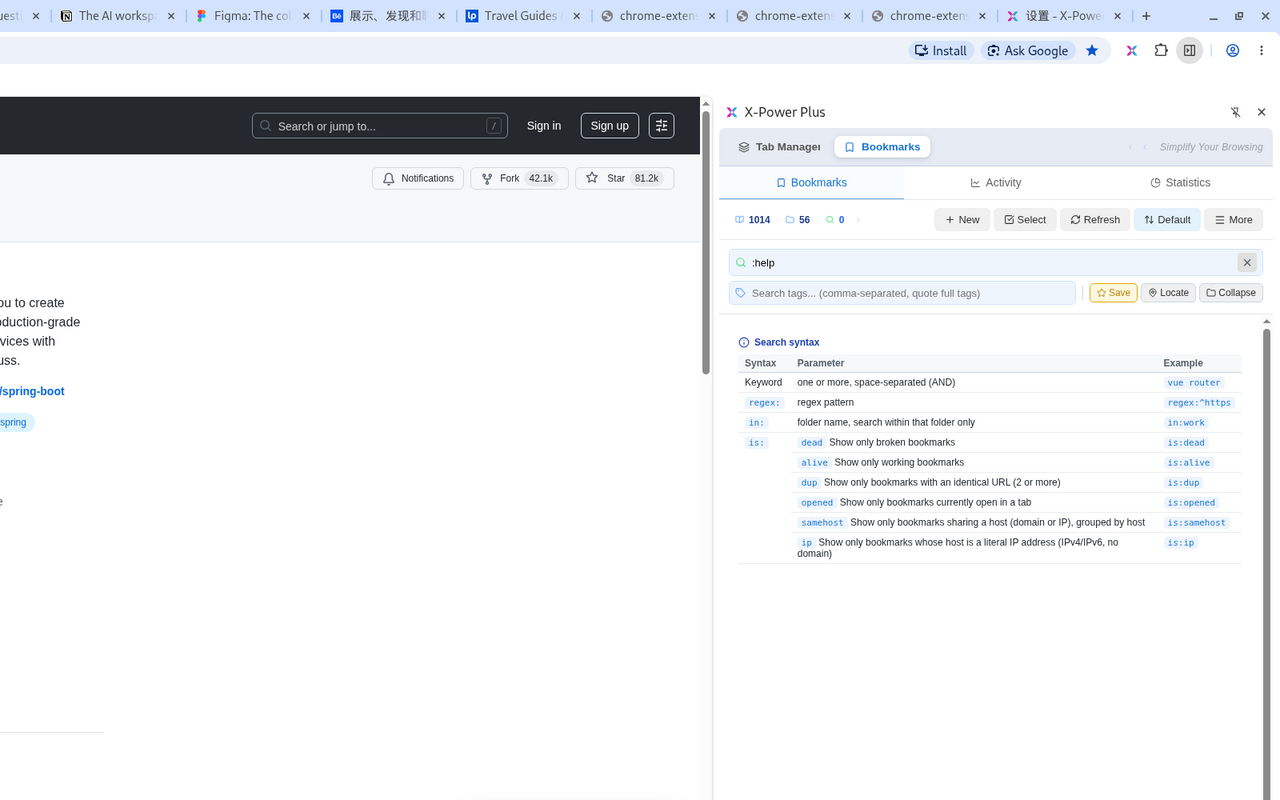
Task: Click the X-Power extension toolbar icon
Action: [1132, 51]
